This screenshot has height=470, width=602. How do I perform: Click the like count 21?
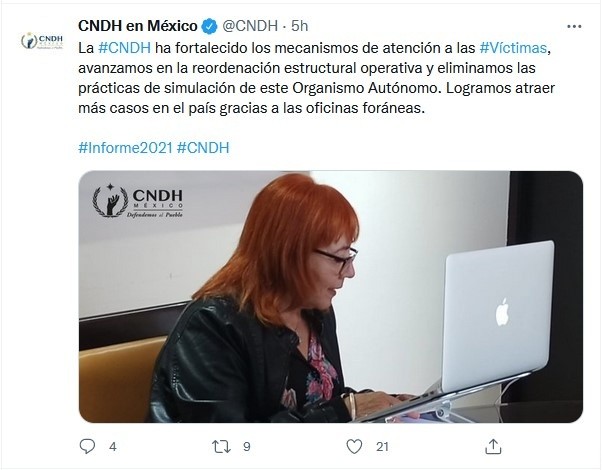[382, 447]
